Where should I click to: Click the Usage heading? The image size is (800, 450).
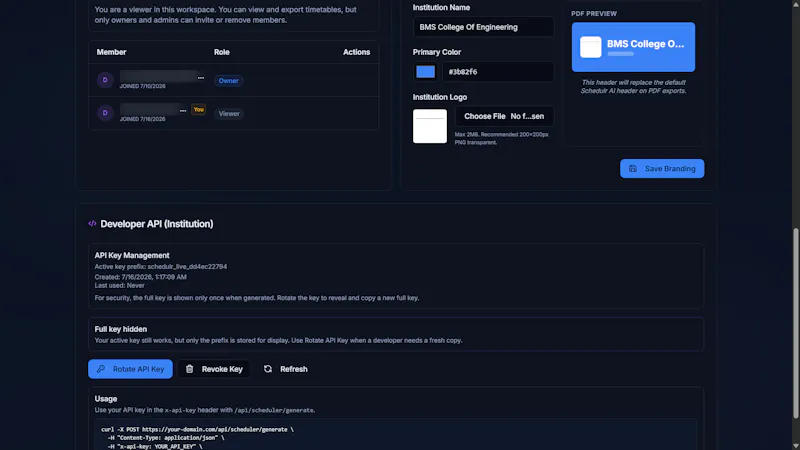pyautogui.click(x=106, y=398)
